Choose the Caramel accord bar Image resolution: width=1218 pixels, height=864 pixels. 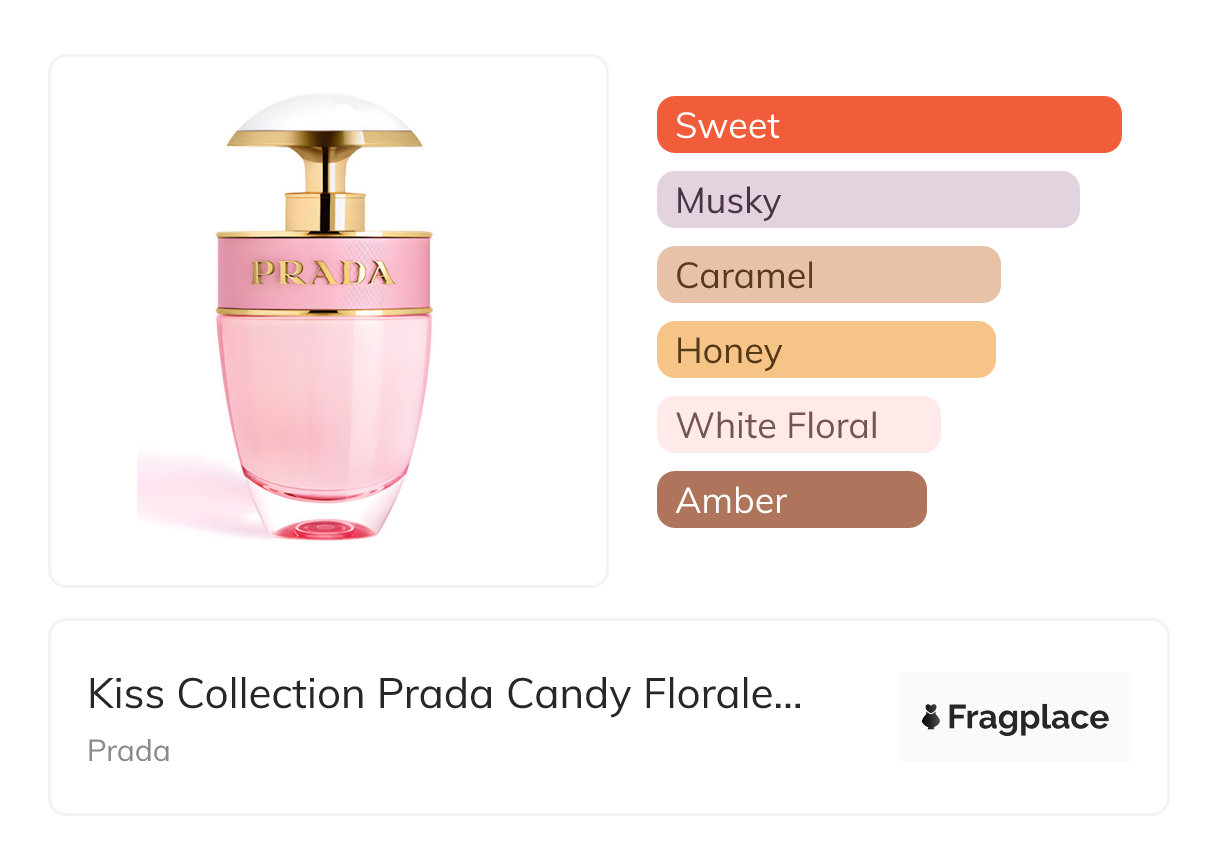tap(828, 275)
